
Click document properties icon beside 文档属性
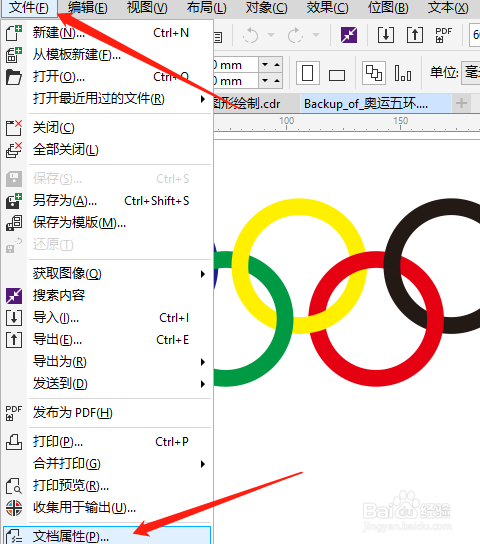[x=14, y=536]
